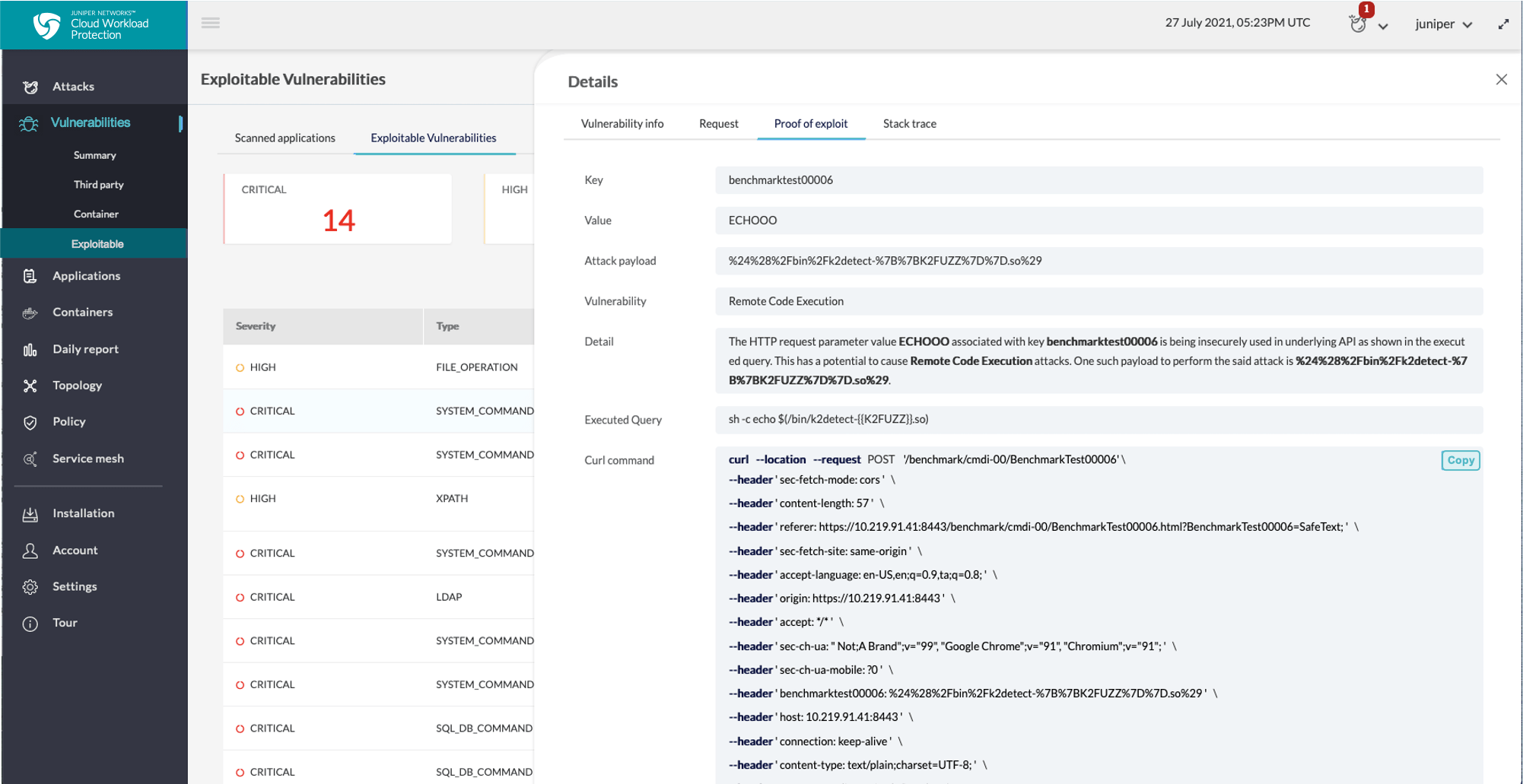
Task: Open the Policy shield icon
Action: [x=30, y=421]
